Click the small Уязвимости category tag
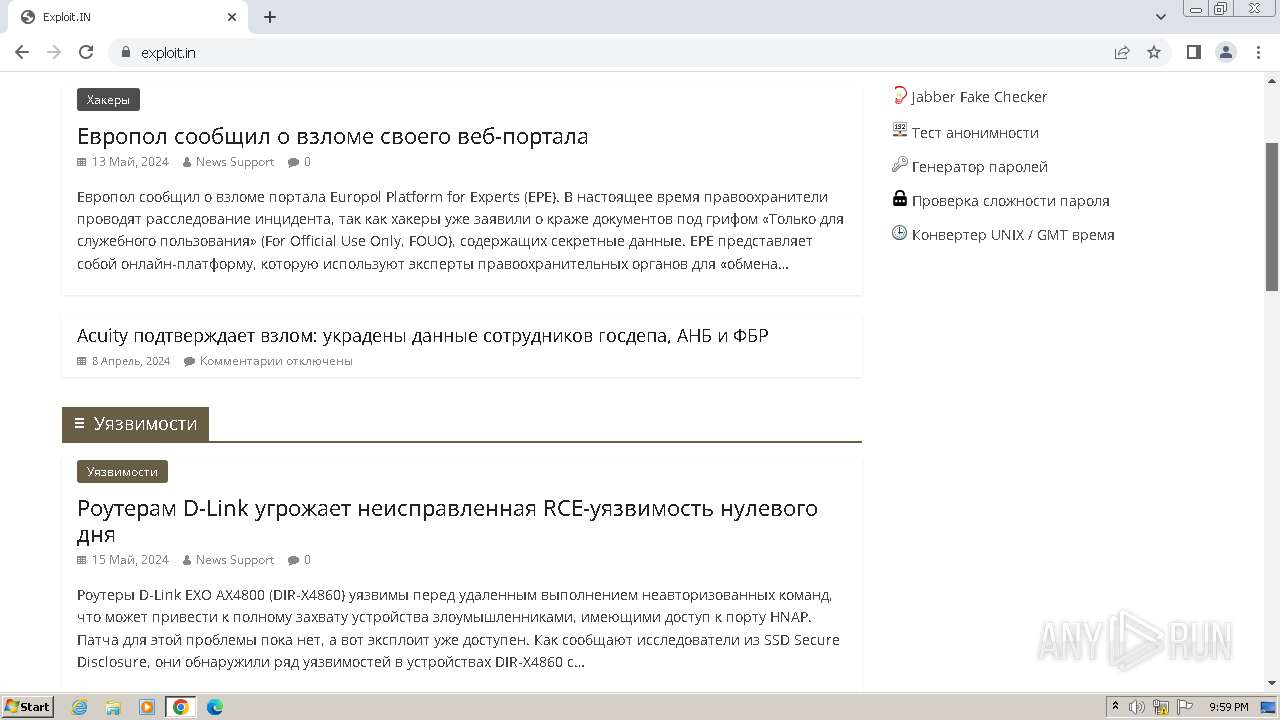This screenshot has height=720, width=1280. pyautogui.click(x=122, y=472)
